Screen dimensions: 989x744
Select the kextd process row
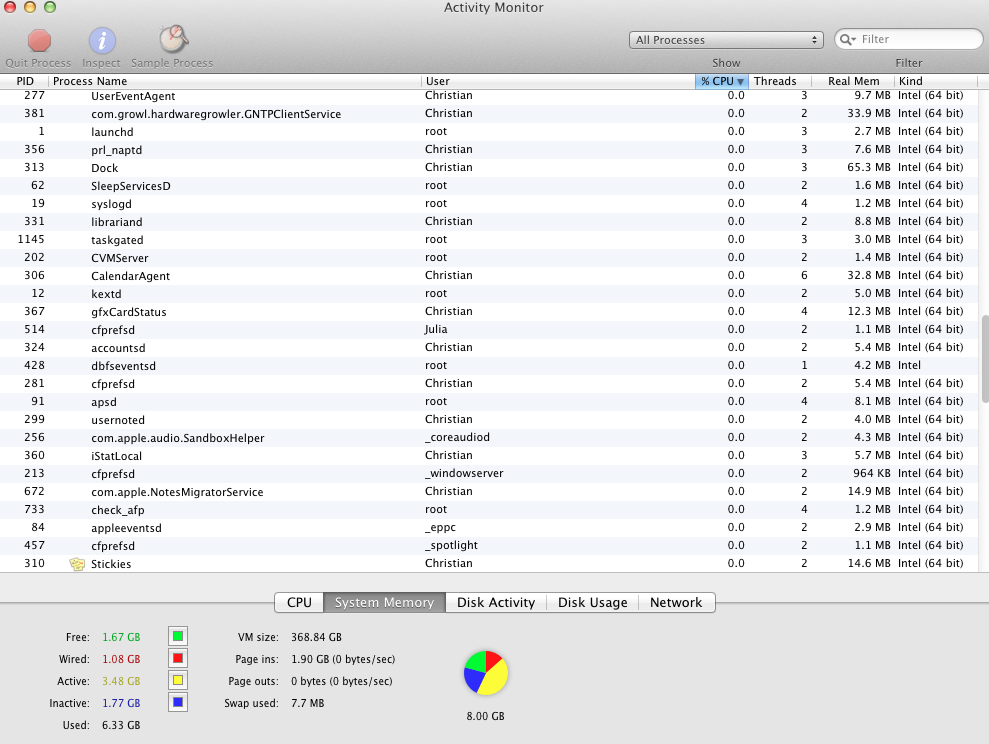(489, 293)
